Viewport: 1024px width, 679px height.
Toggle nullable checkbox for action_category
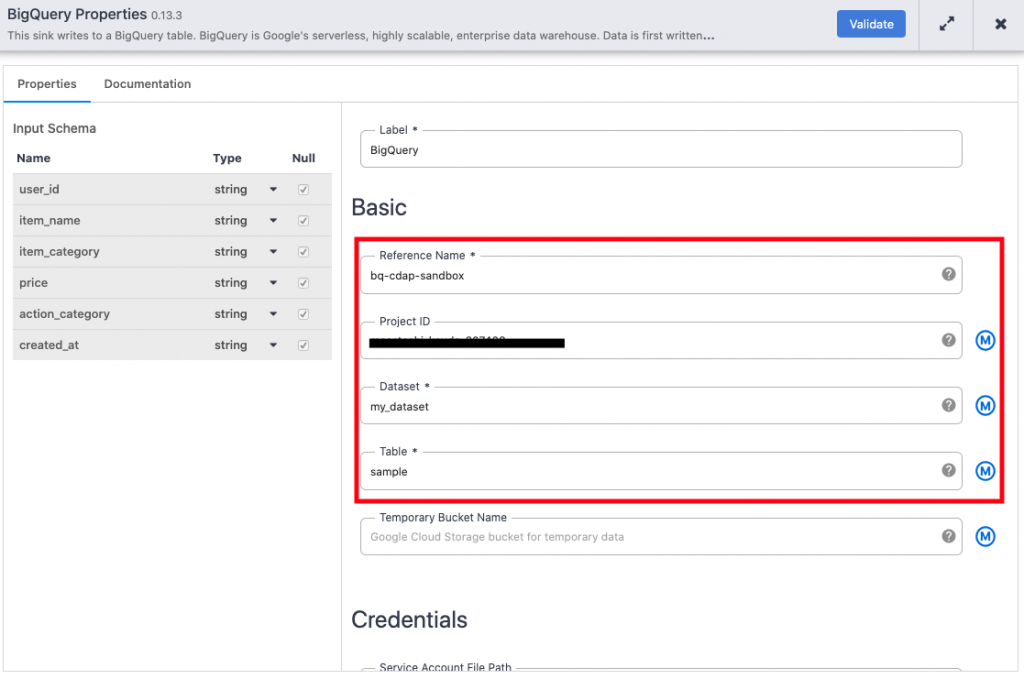pos(303,314)
